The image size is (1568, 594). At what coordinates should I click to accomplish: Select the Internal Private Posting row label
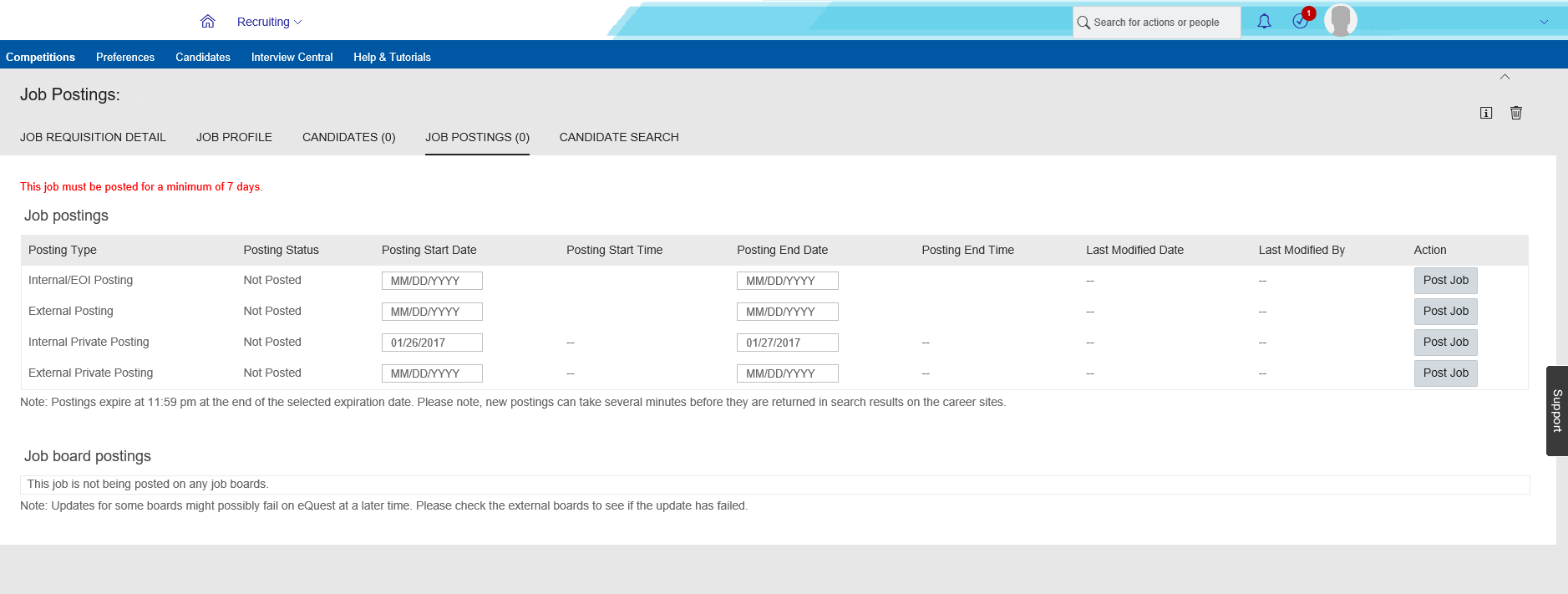(x=89, y=342)
